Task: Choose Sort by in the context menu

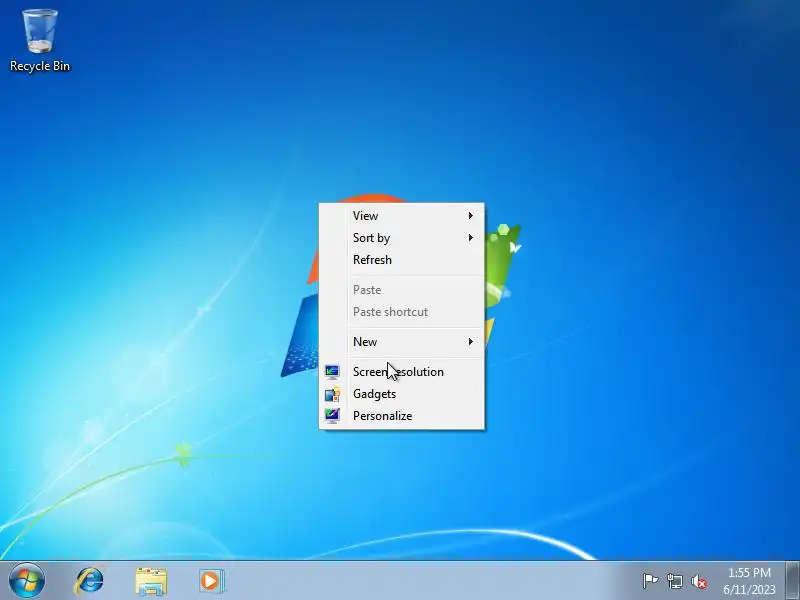Action: coord(402,238)
